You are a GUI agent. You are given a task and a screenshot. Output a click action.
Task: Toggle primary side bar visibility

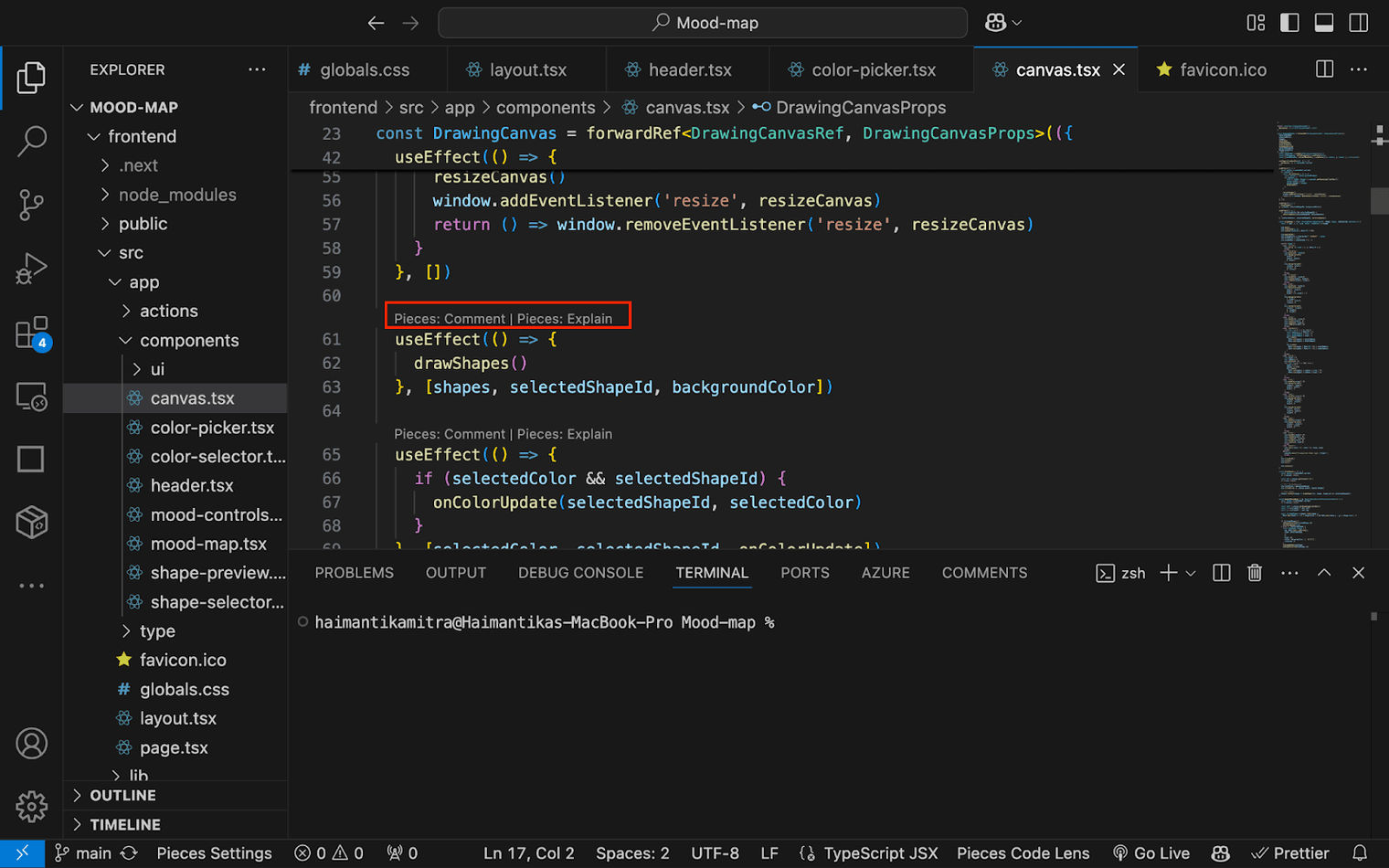coord(1289,23)
